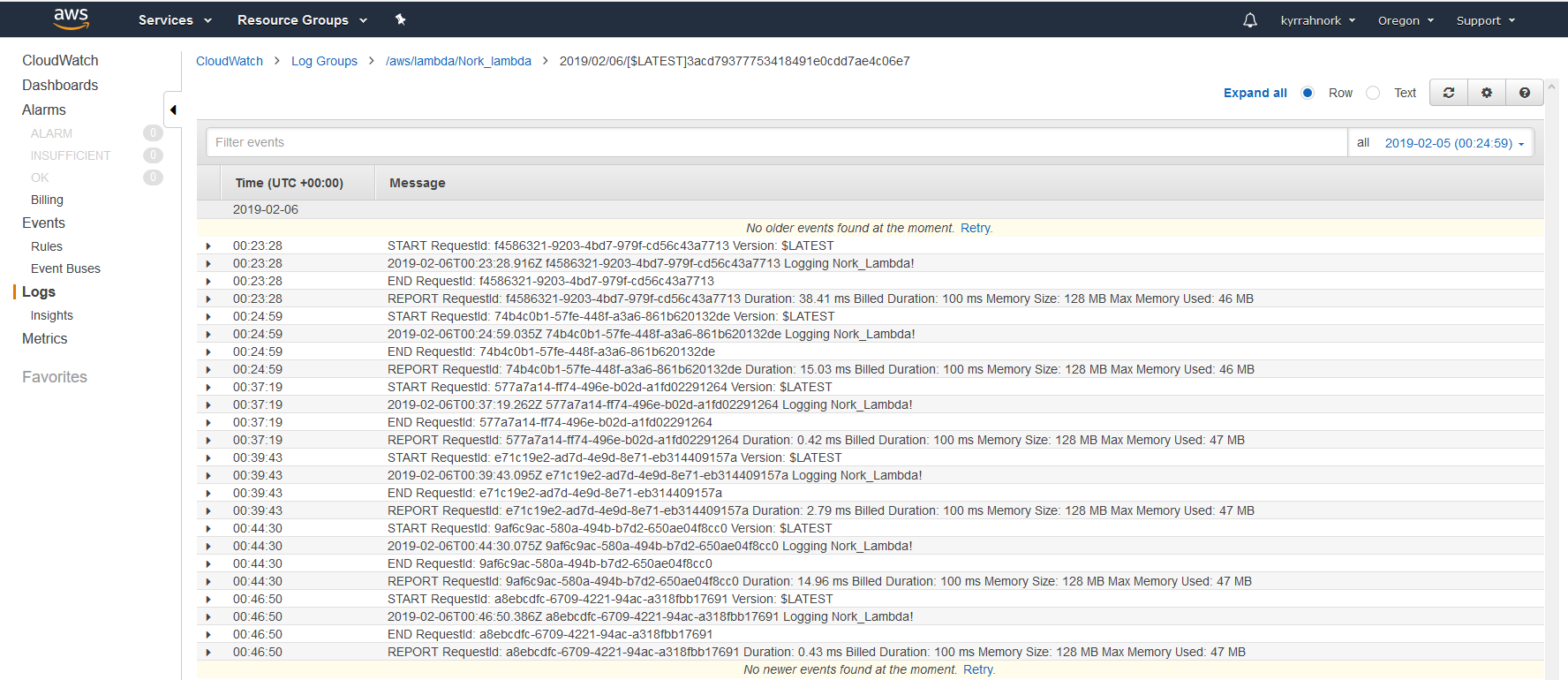This screenshot has width=1568, height=680.
Task: Click the AWS logo home icon
Action: [71, 19]
